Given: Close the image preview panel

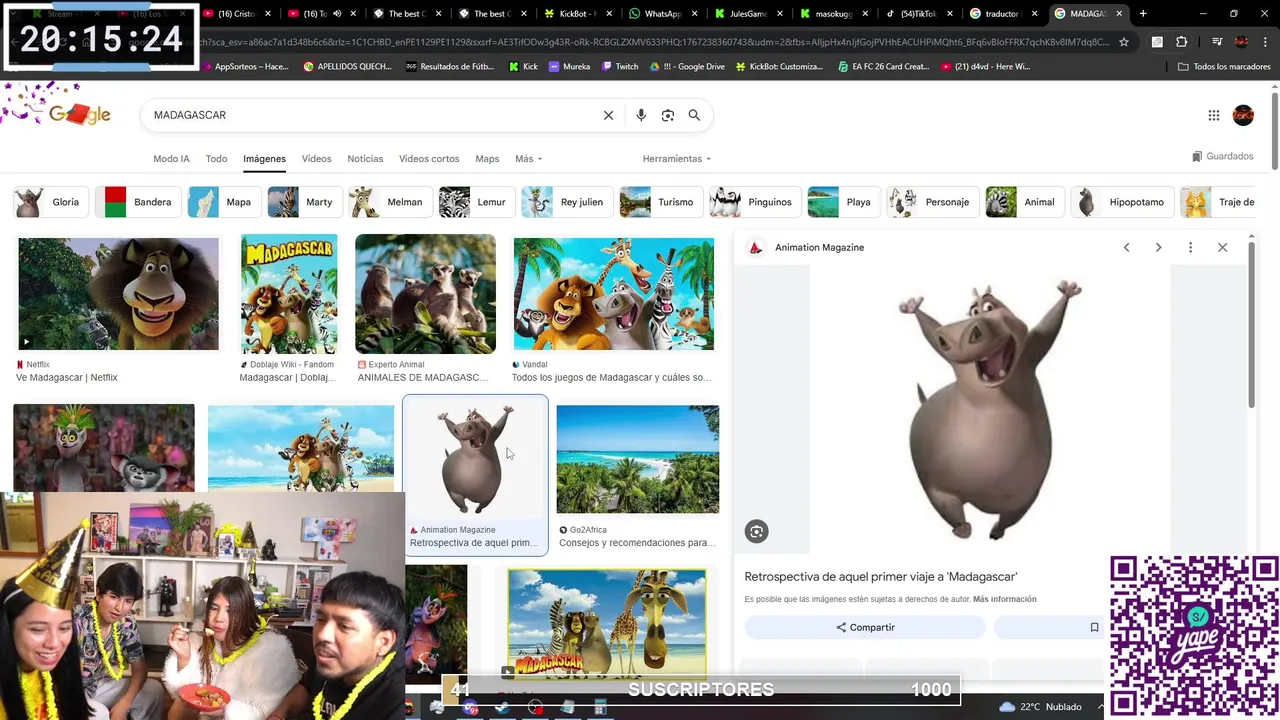Looking at the screenshot, I should [1222, 247].
